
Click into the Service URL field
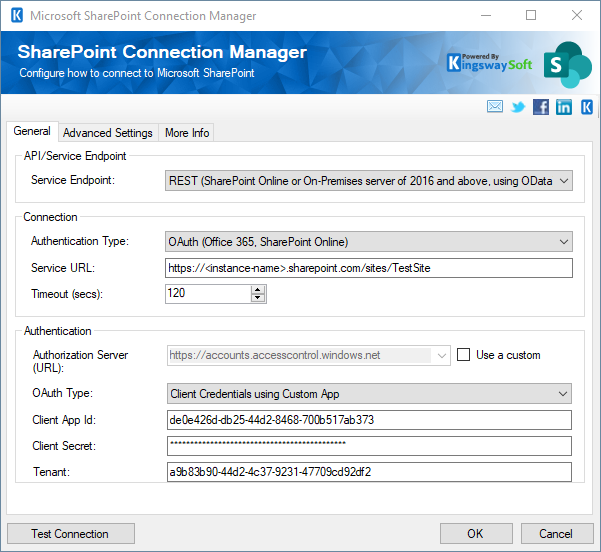(x=369, y=268)
